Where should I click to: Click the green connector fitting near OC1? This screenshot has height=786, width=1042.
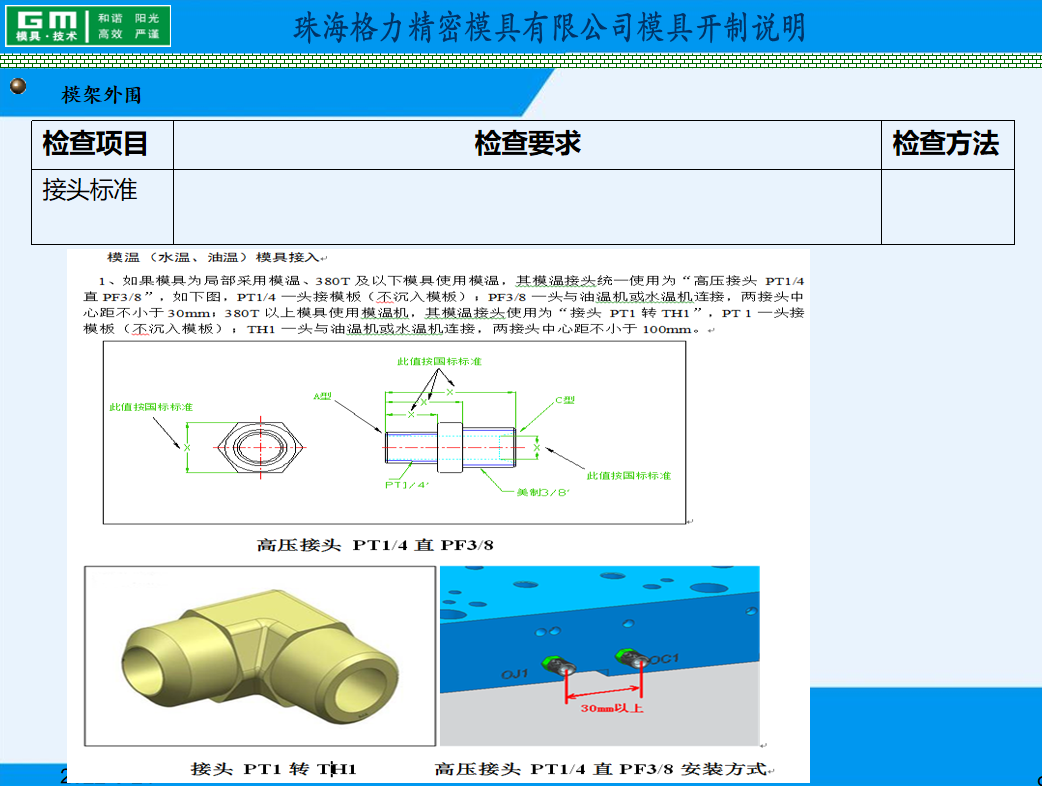click(x=632, y=658)
